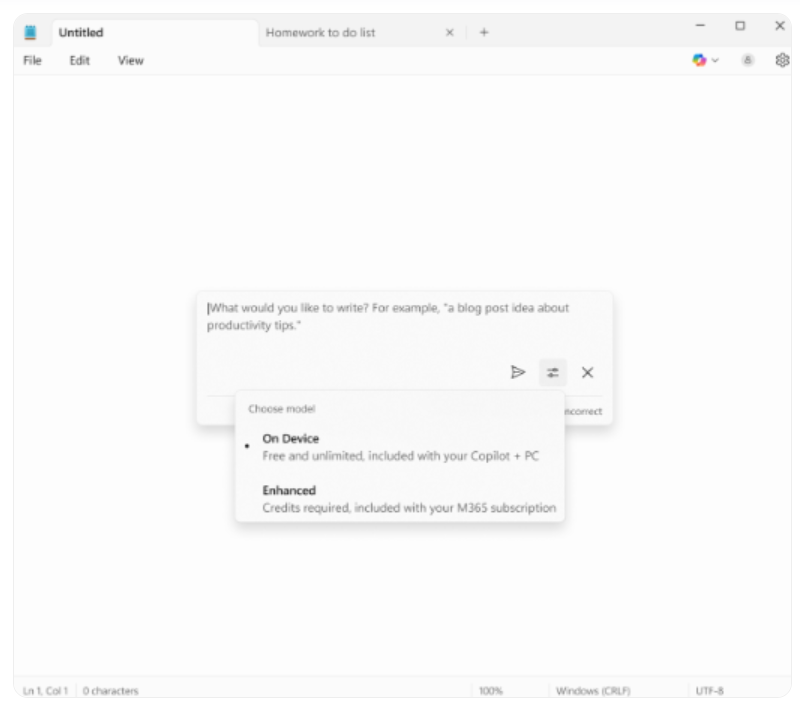The width and height of the screenshot is (800, 702).
Task: Open the View menu
Action: coord(131,61)
